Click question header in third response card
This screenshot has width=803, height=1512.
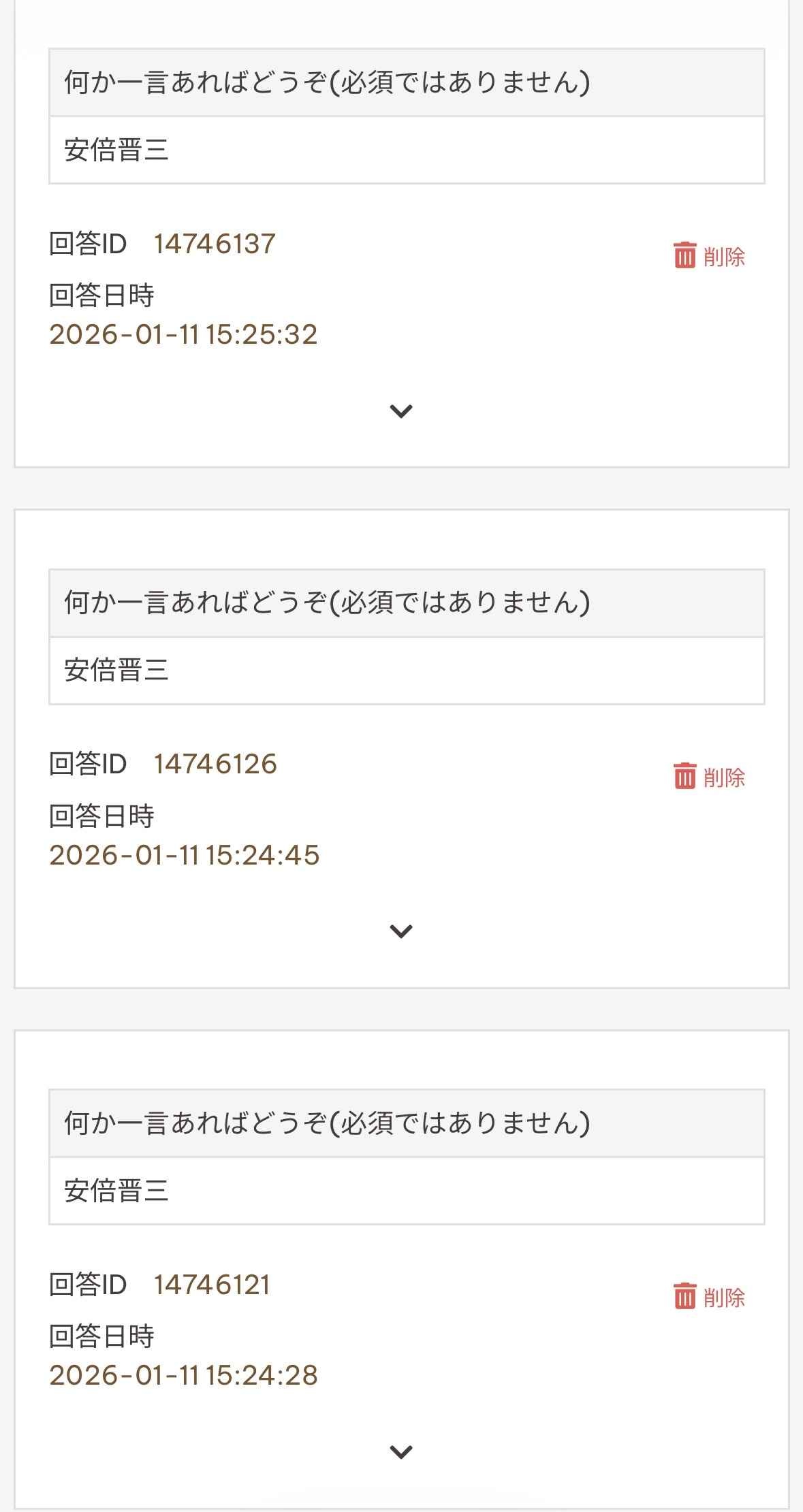pos(327,1123)
